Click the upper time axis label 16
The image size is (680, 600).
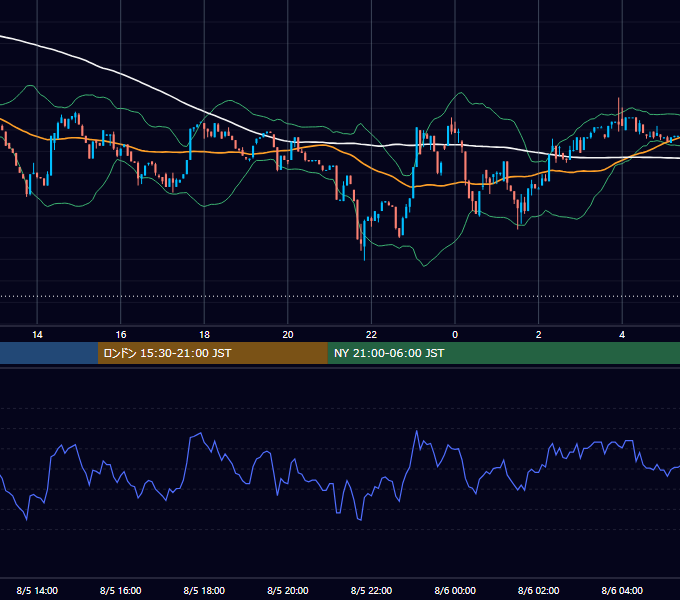click(121, 335)
